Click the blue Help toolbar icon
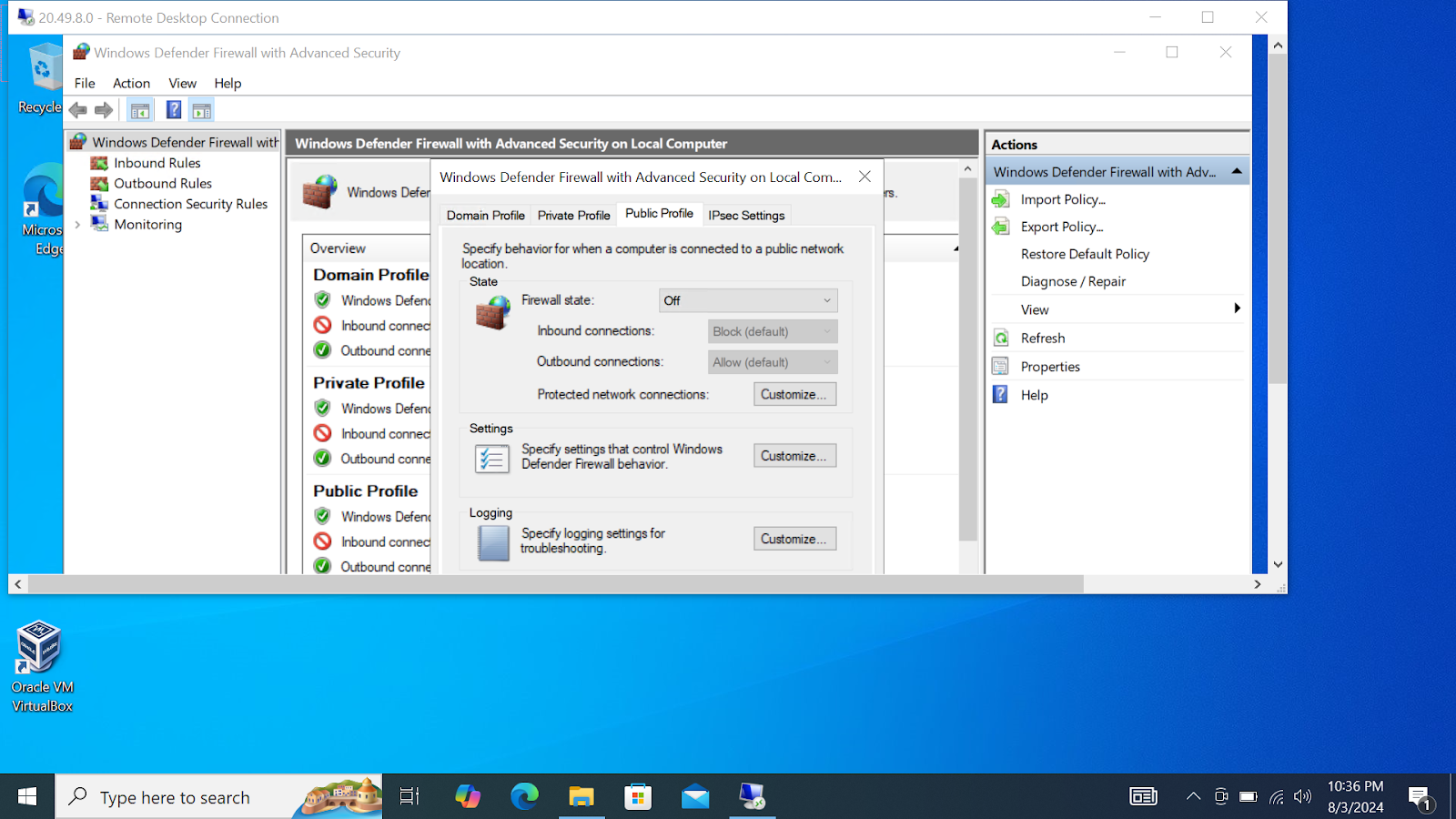 click(173, 110)
